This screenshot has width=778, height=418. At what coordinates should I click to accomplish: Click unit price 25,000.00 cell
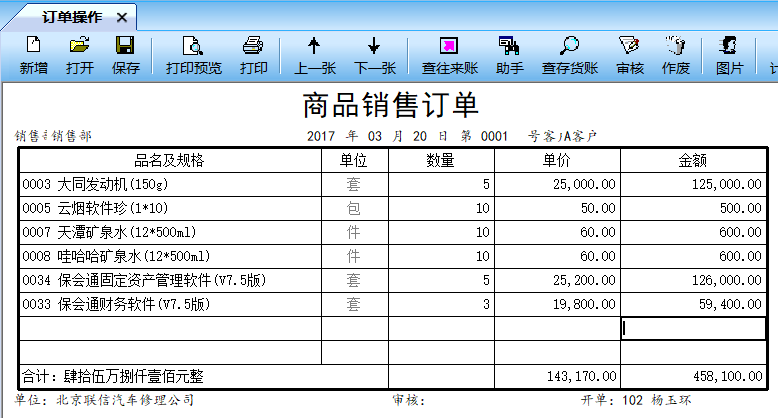(557, 185)
